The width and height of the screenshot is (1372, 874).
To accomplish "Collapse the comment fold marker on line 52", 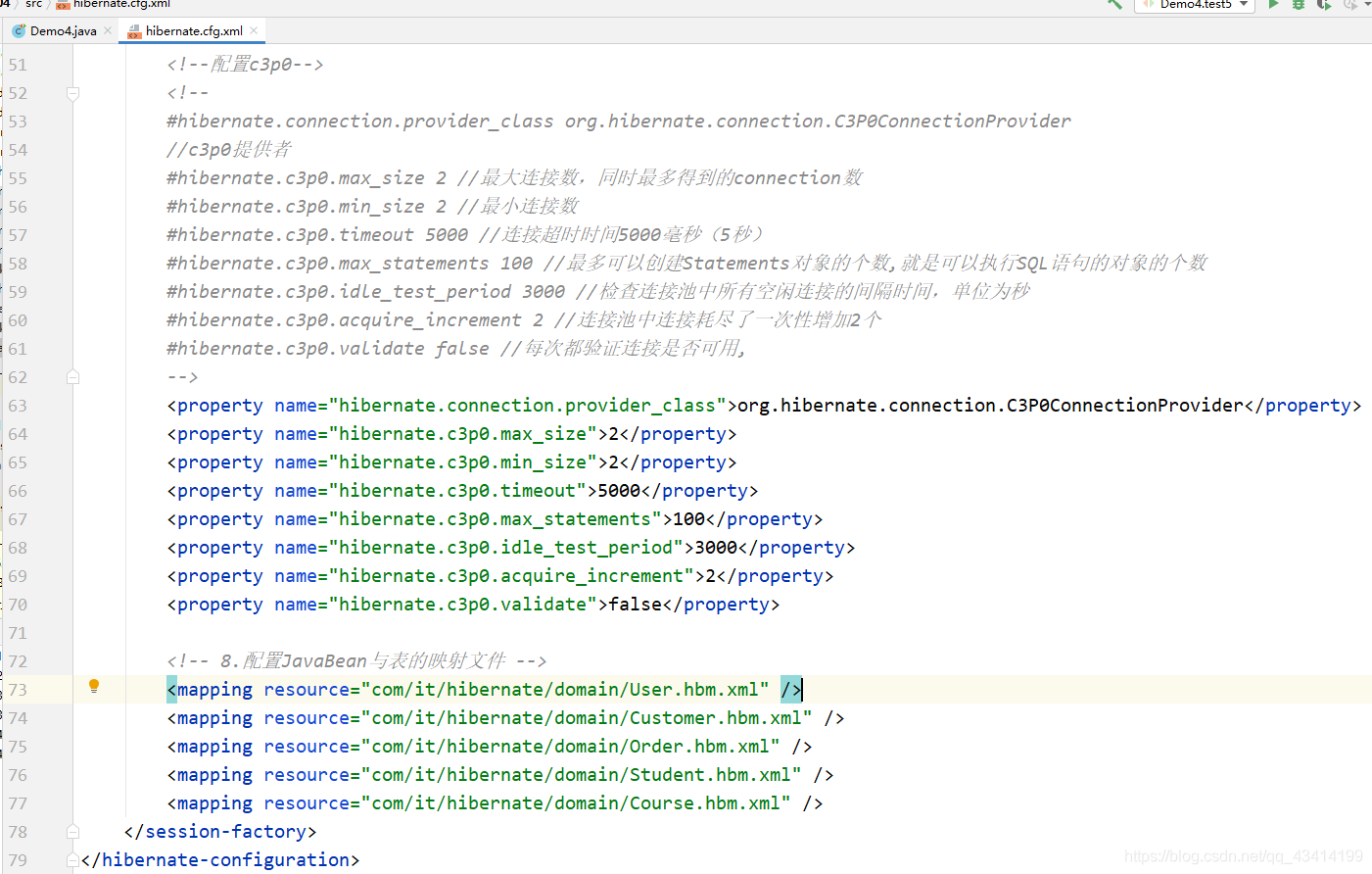I will [72, 94].
